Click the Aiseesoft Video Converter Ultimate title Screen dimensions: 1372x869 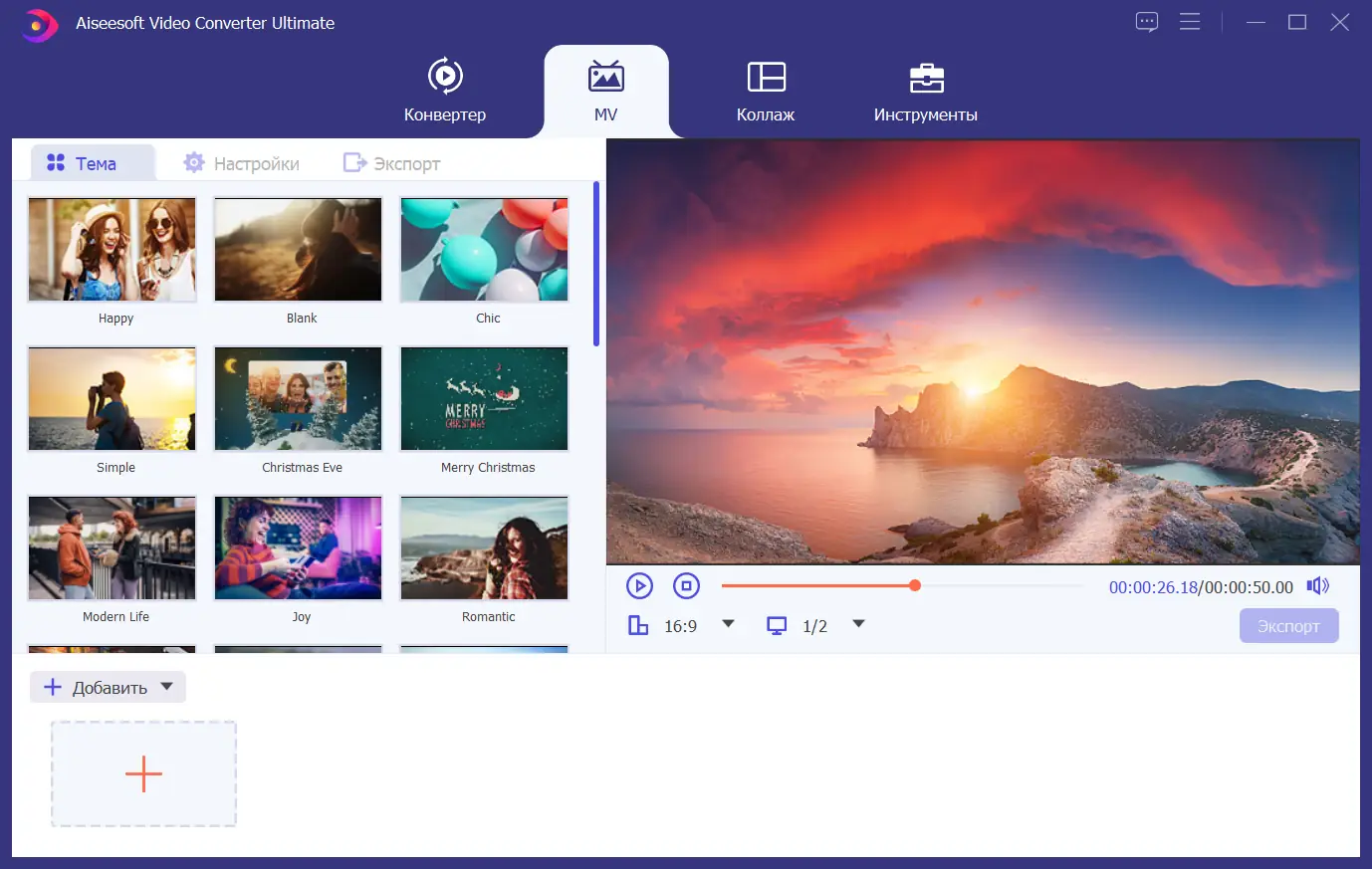205,23
